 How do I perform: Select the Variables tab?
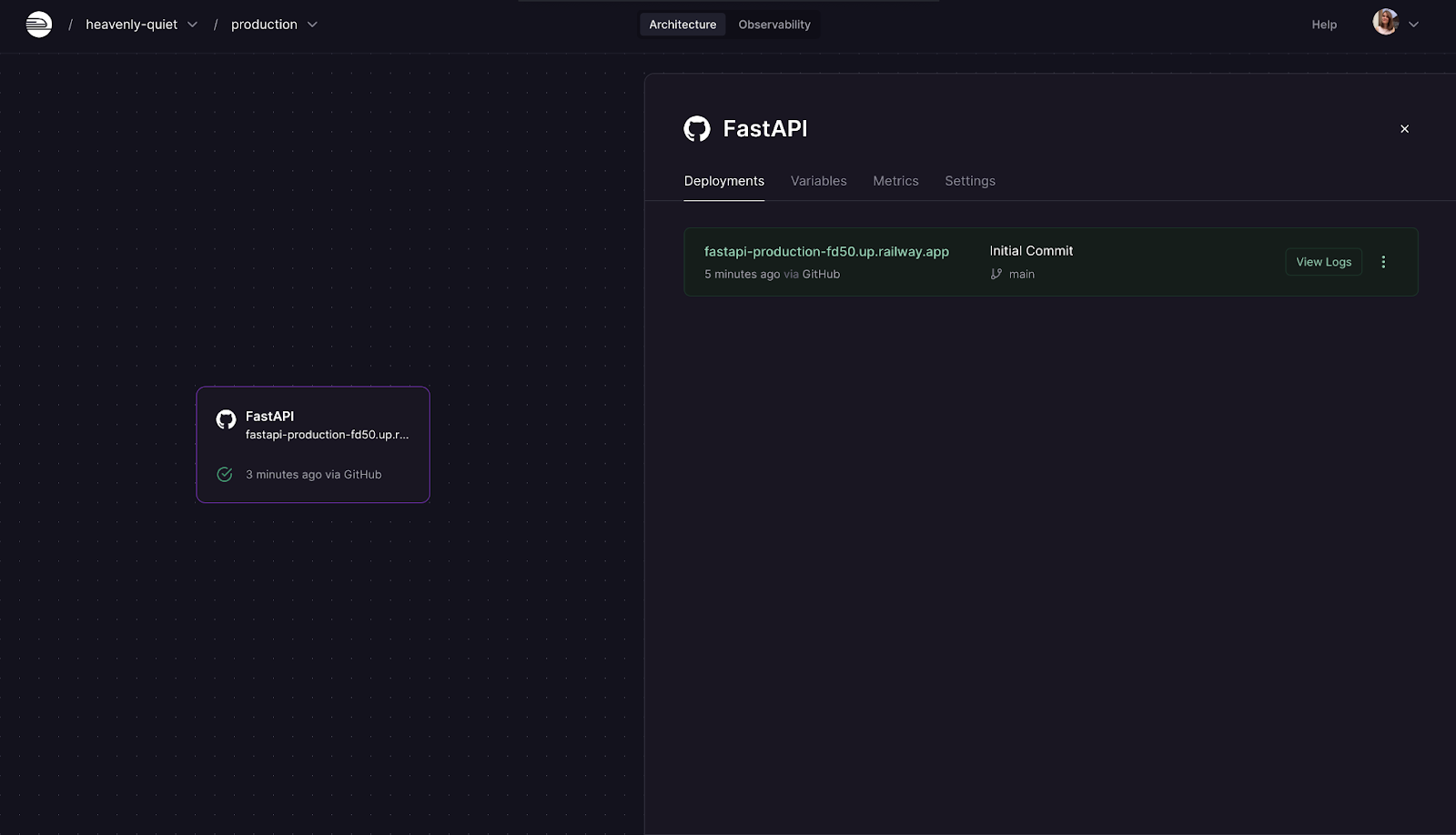(818, 181)
